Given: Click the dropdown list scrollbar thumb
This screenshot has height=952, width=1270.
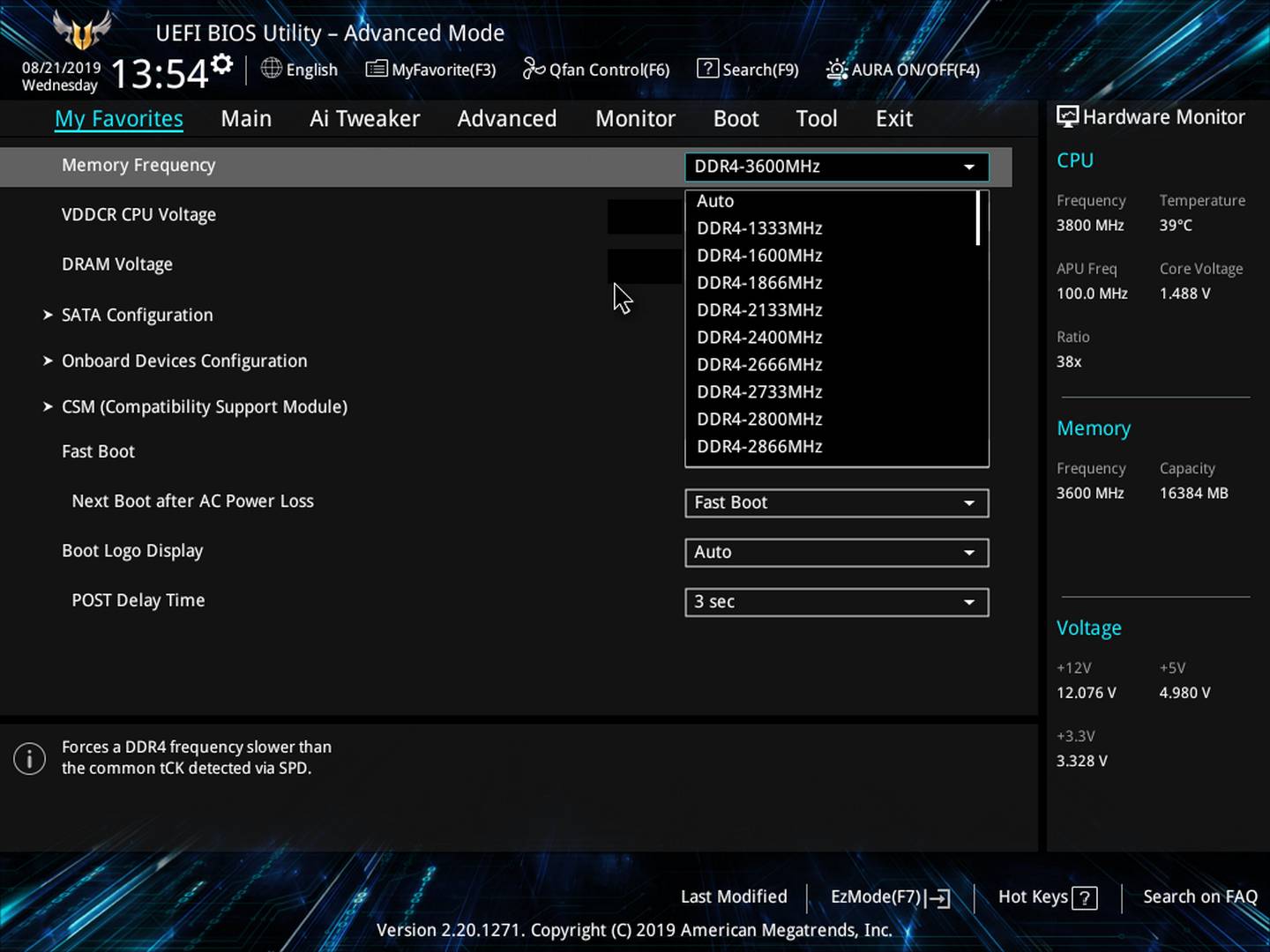Looking at the screenshot, I should coord(978,218).
